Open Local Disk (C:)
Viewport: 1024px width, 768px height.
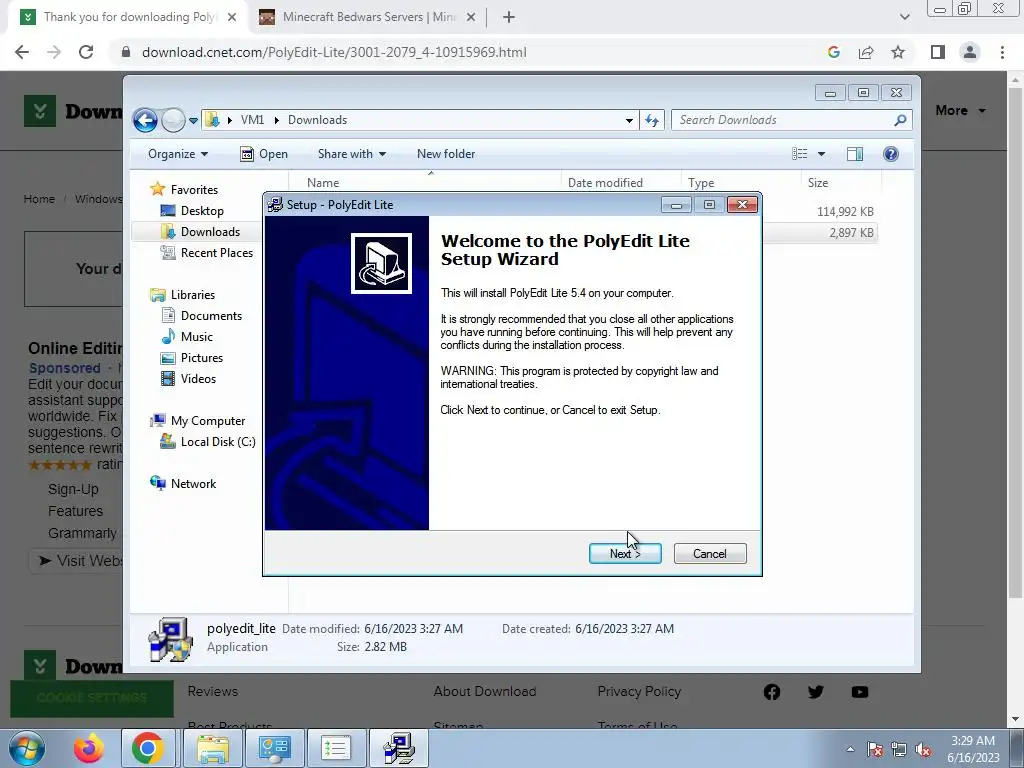click(217, 442)
